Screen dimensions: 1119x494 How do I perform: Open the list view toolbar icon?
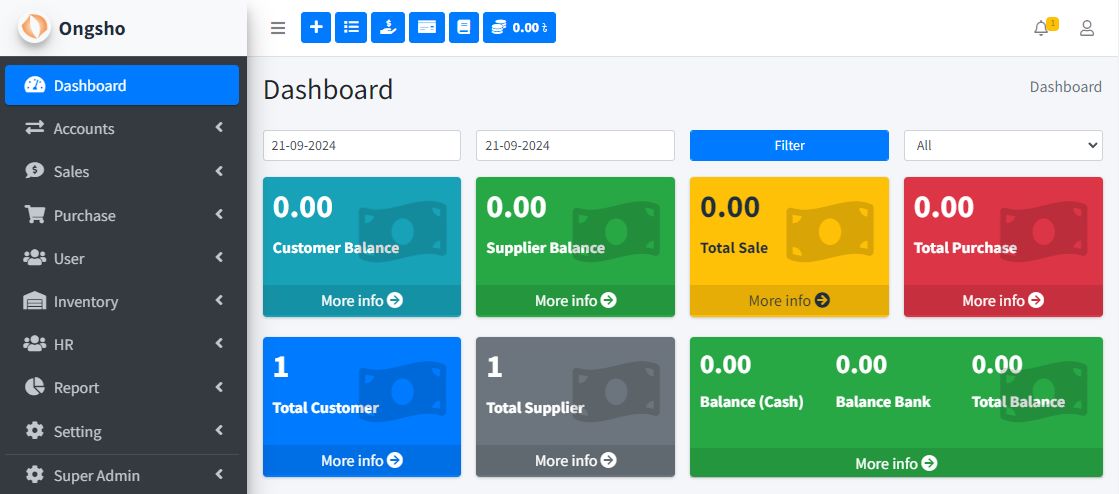[x=351, y=27]
